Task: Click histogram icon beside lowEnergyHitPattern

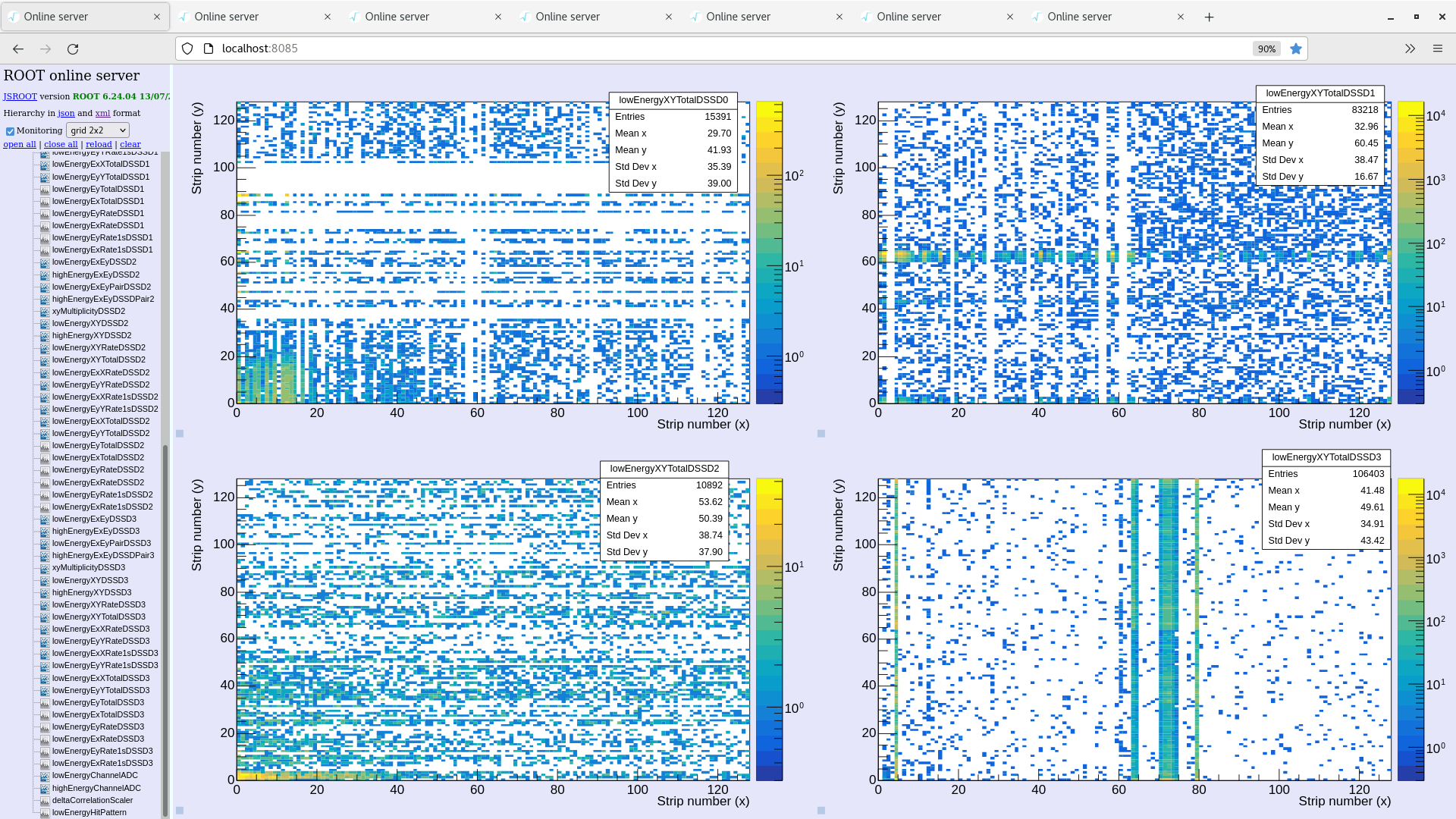Action: (x=45, y=813)
